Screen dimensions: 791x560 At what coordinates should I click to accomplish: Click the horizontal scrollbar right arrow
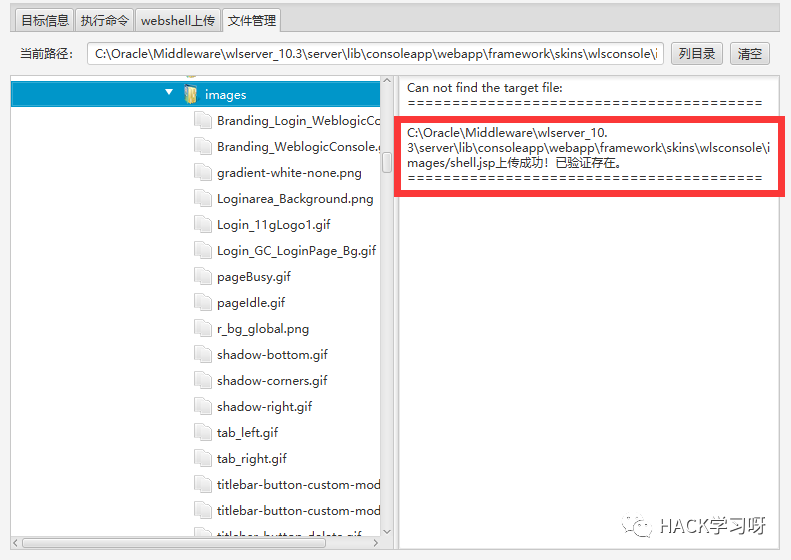[x=375, y=543]
